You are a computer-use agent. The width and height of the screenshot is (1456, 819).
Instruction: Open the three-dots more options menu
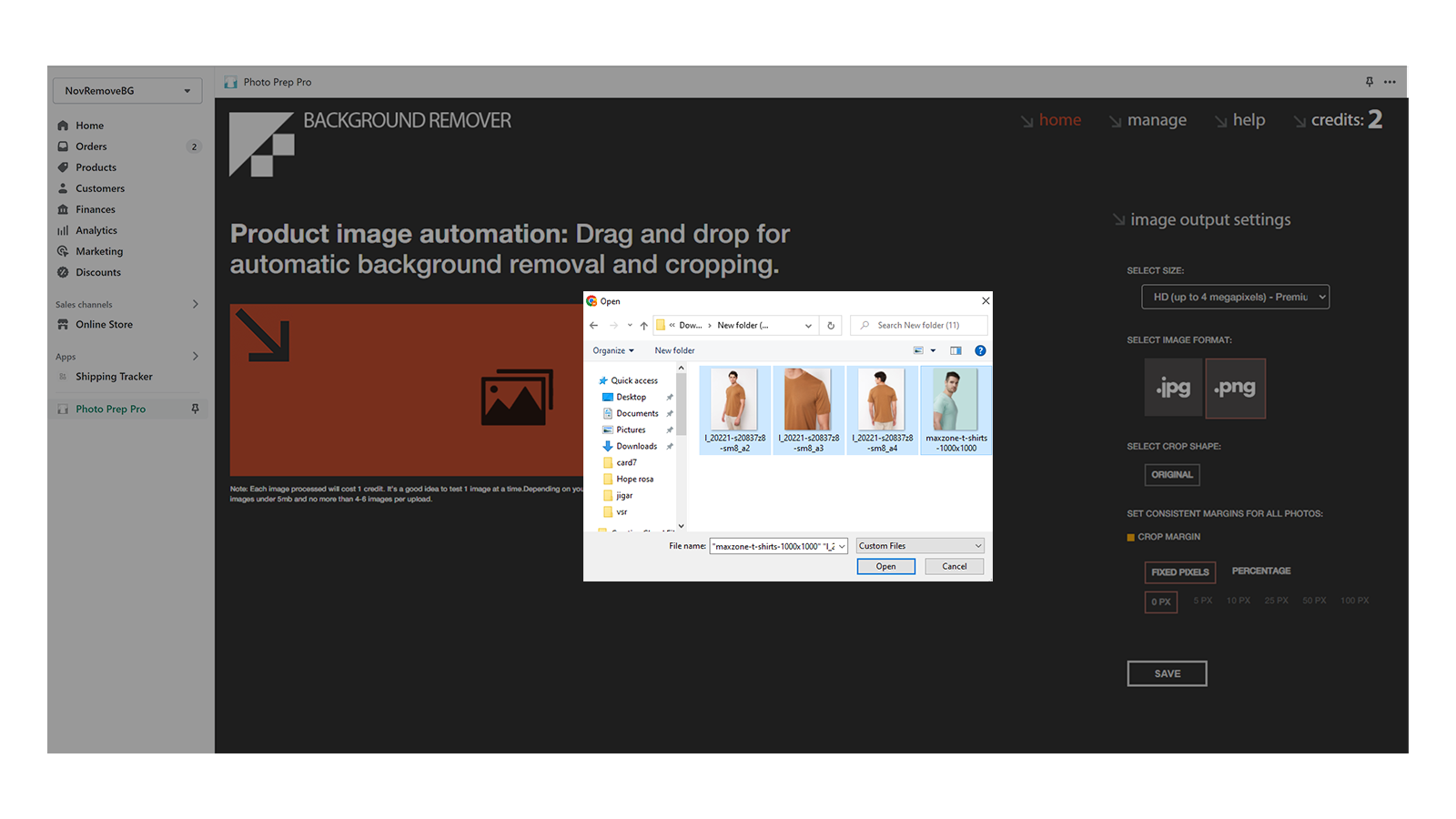point(1390,82)
